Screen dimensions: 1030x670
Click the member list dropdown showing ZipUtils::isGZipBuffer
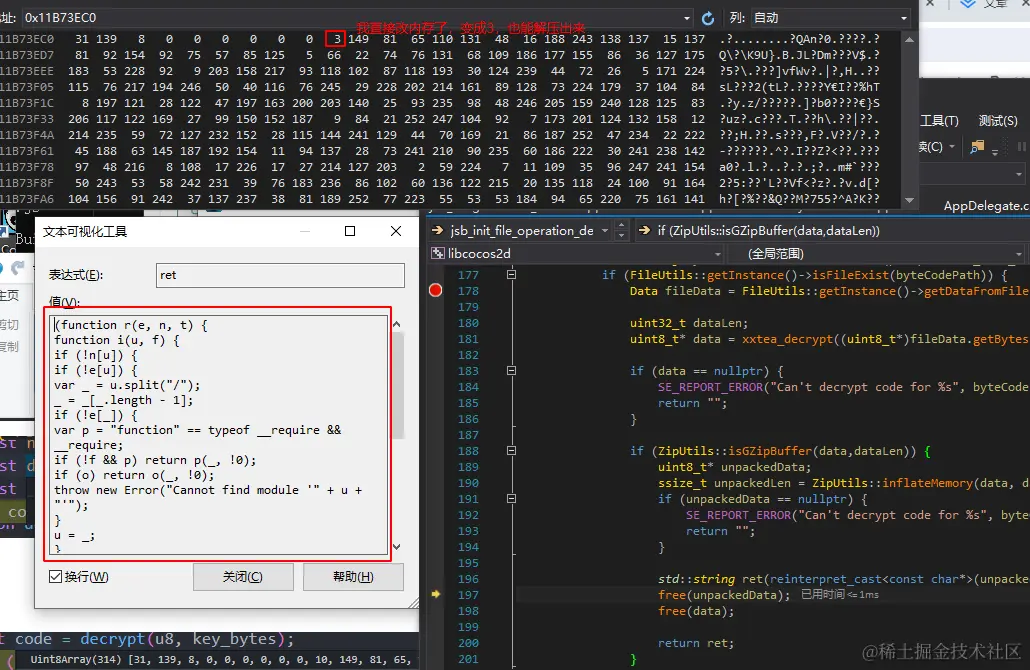click(x=832, y=231)
